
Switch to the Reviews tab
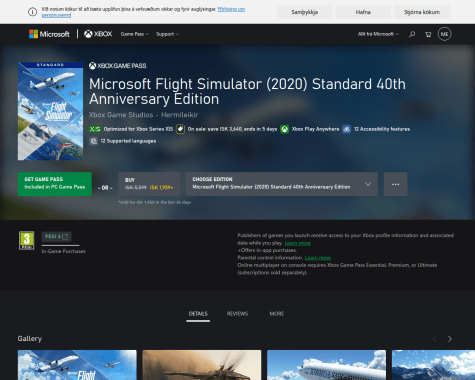[x=237, y=314]
